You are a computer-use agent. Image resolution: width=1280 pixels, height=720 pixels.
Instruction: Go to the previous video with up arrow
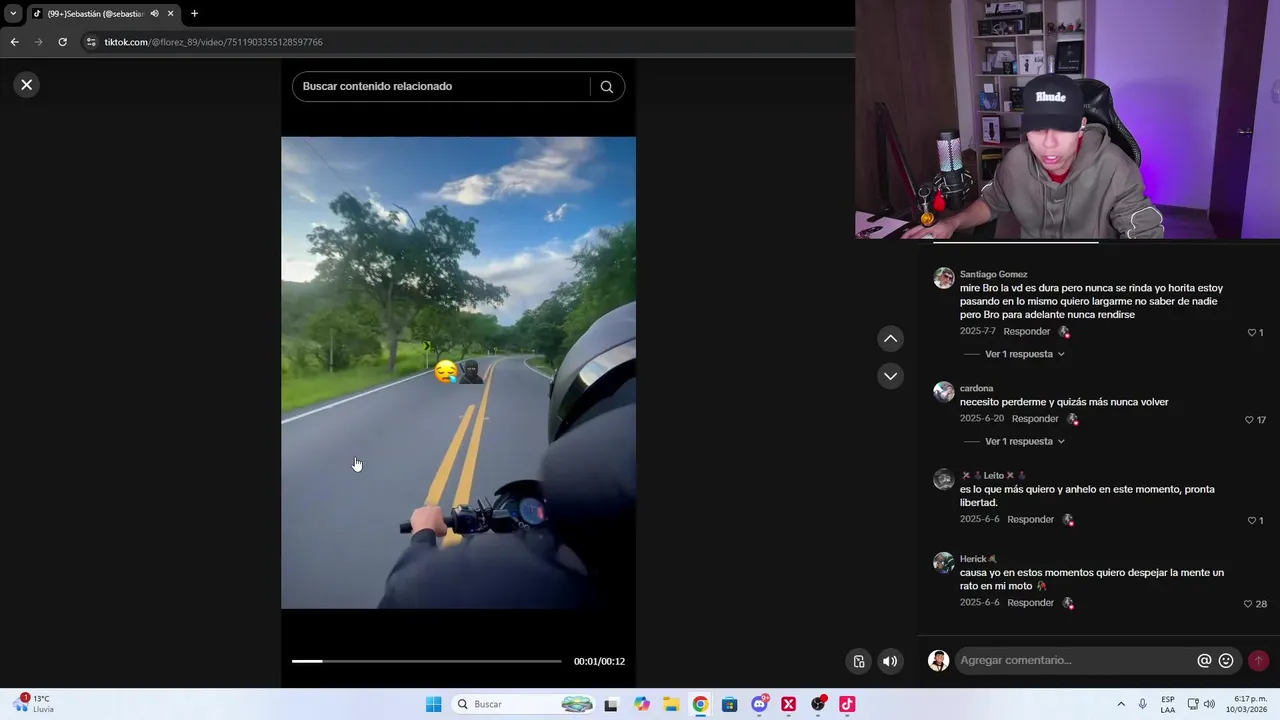890,339
